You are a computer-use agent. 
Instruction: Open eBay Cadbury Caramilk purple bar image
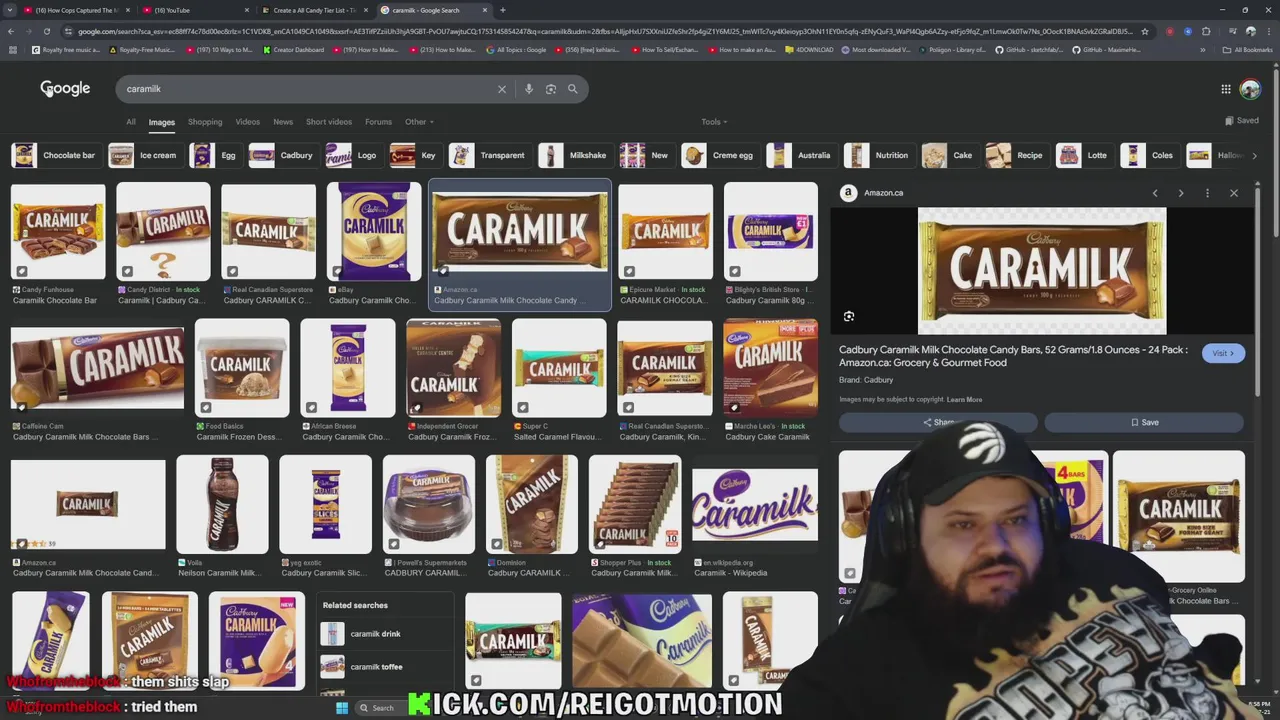click(x=374, y=232)
